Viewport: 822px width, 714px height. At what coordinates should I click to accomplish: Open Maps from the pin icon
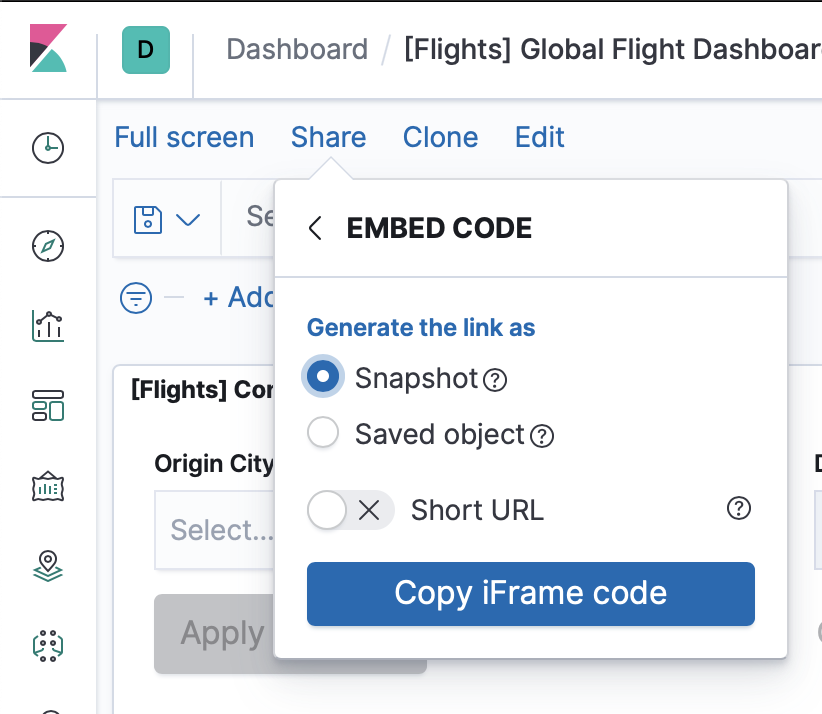(48, 566)
